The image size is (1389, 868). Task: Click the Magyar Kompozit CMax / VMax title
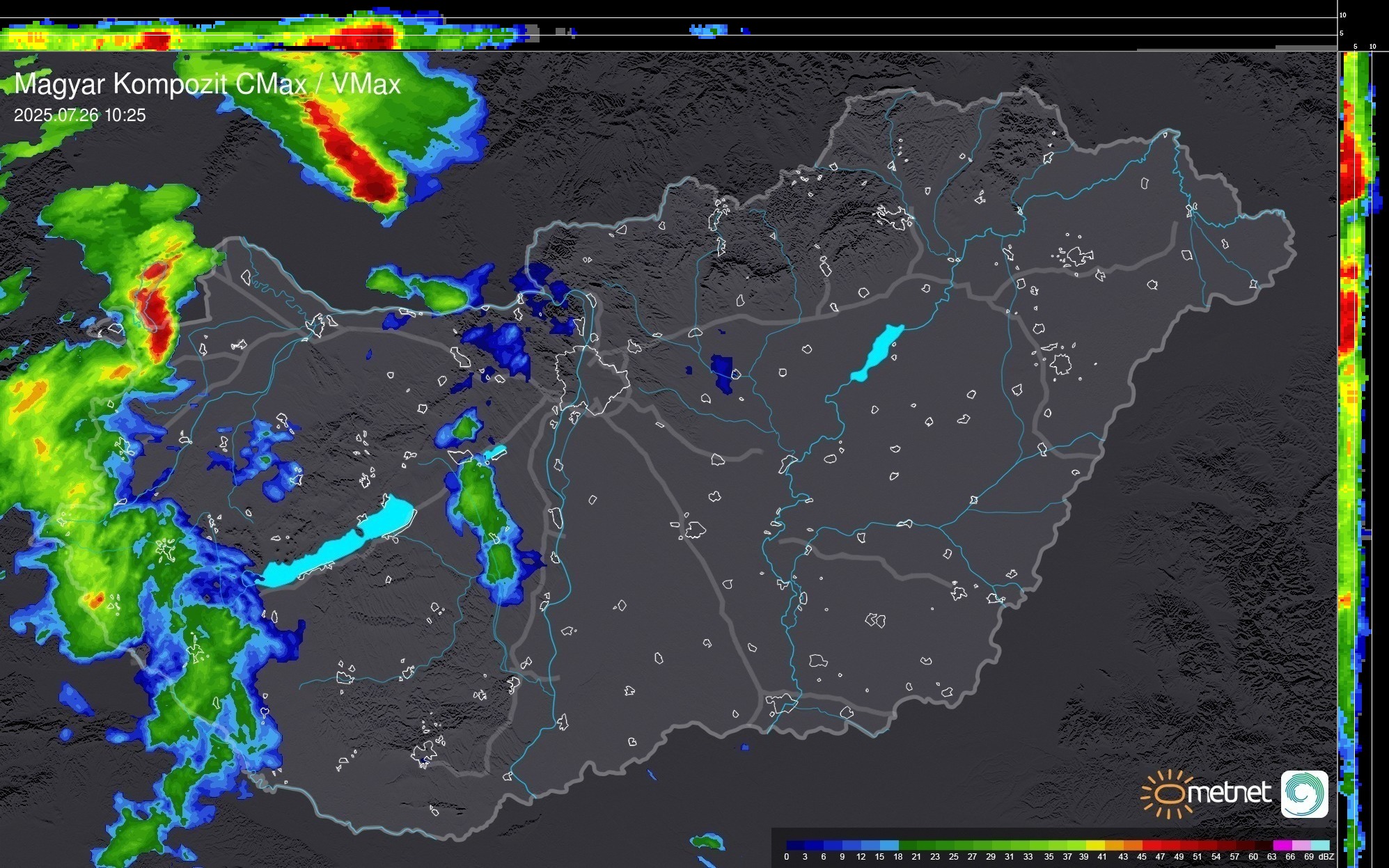pos(207,84)
